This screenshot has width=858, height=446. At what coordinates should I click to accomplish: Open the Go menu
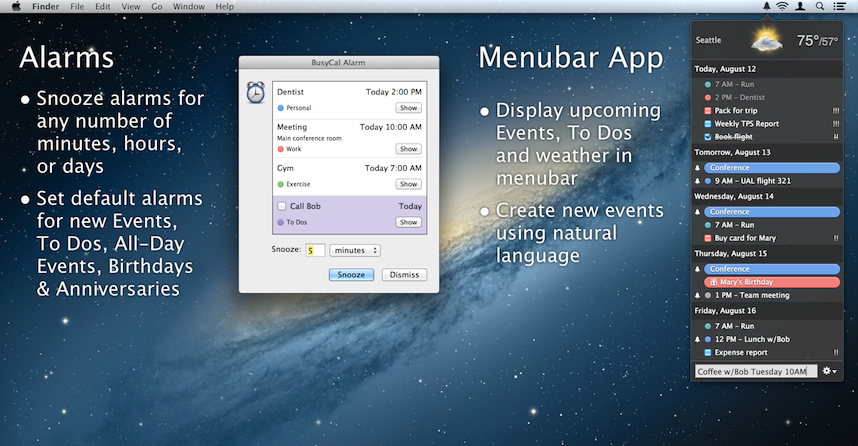tap(157, 7)
